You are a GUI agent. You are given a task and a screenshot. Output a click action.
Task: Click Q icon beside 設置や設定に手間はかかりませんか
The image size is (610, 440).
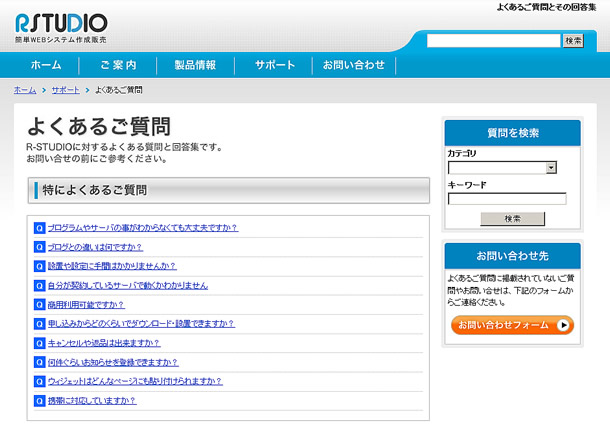(x=39, y=266)
